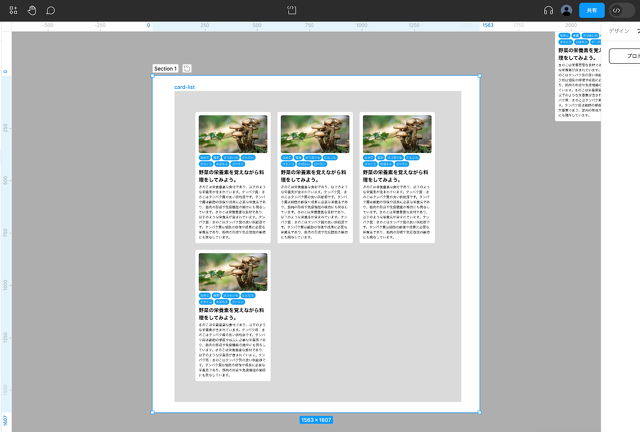Viewport: 640px width, 432px height.
Task: Switch to the デザイン tab
Action: (x=620, y=32)
